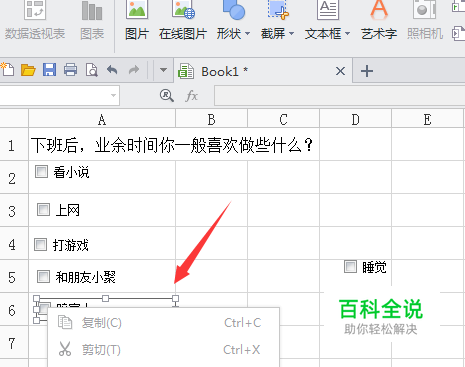465x367 pixels.
Task: Click the 文本框 text box icon
Action: tap(328, 9)
